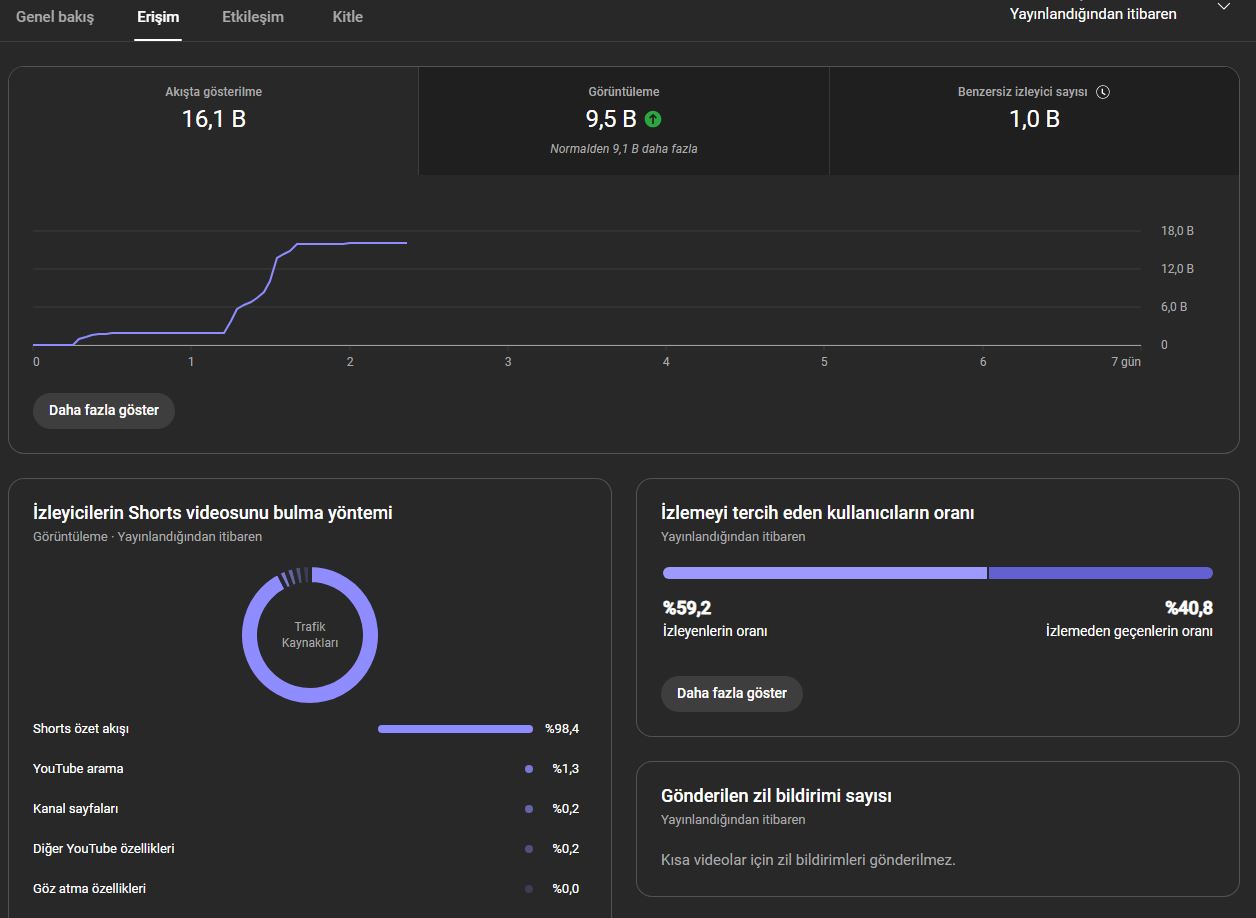Click Daha fazla göster under viewer ratio bar
This screenshot has height=918, width=1256.
[732, 694]
